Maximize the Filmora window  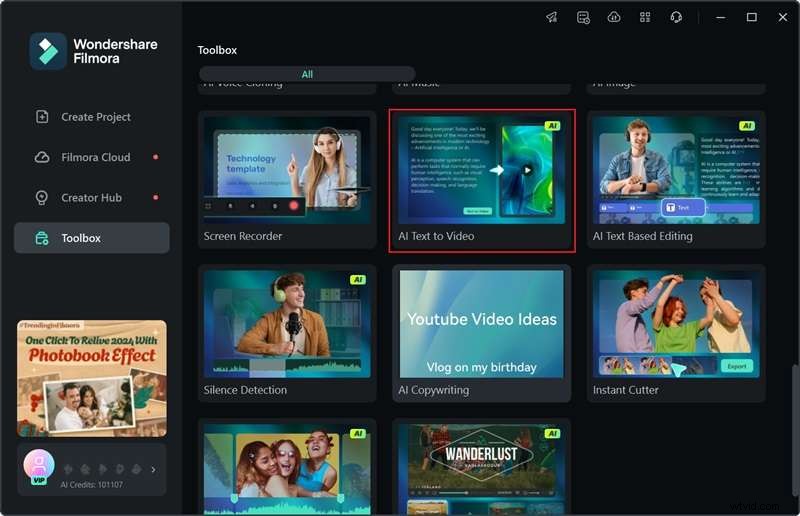[752, 17]
